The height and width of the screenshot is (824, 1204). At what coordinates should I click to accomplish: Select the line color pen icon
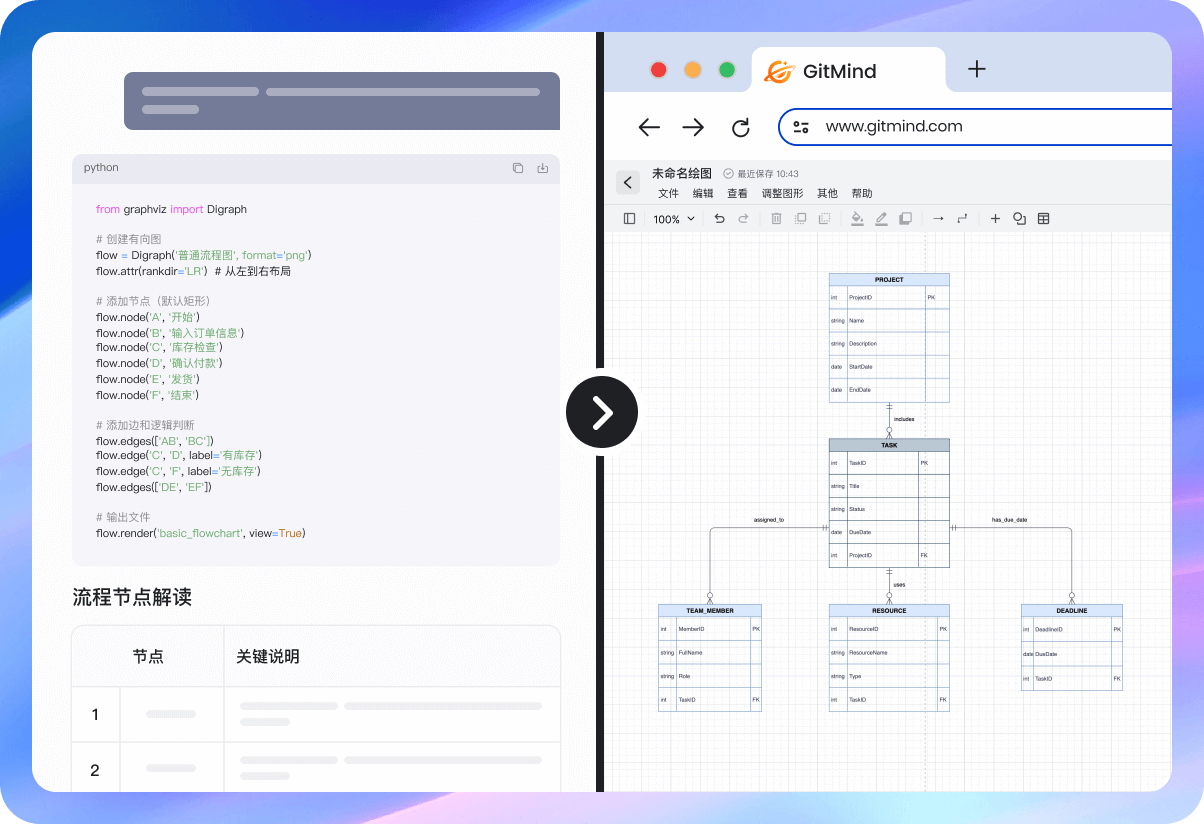pos(881,218)
